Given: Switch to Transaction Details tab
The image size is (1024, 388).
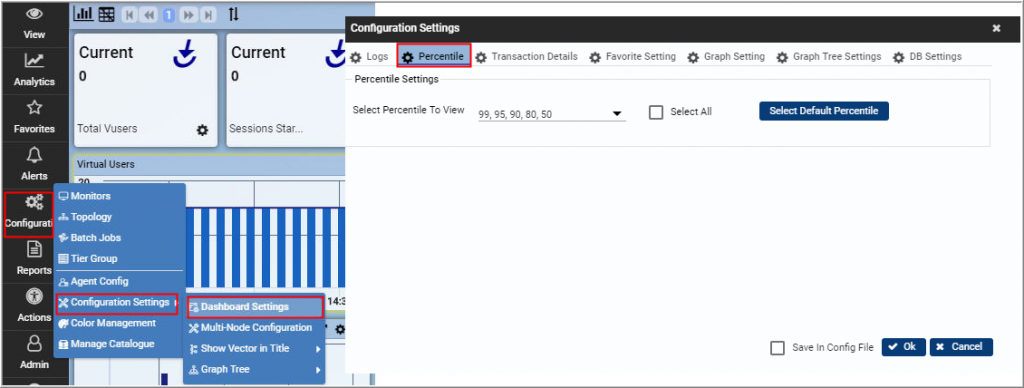Looking at the screenshot, I should [526, 57].
